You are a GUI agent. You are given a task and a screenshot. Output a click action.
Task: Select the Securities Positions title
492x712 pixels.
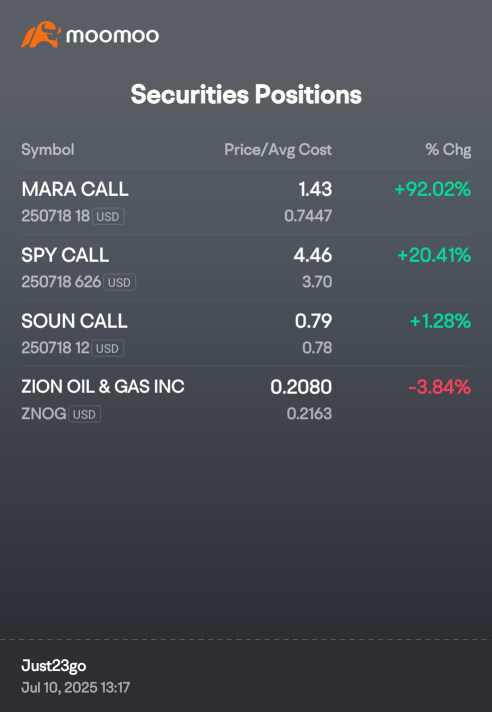tap(246, 94)
